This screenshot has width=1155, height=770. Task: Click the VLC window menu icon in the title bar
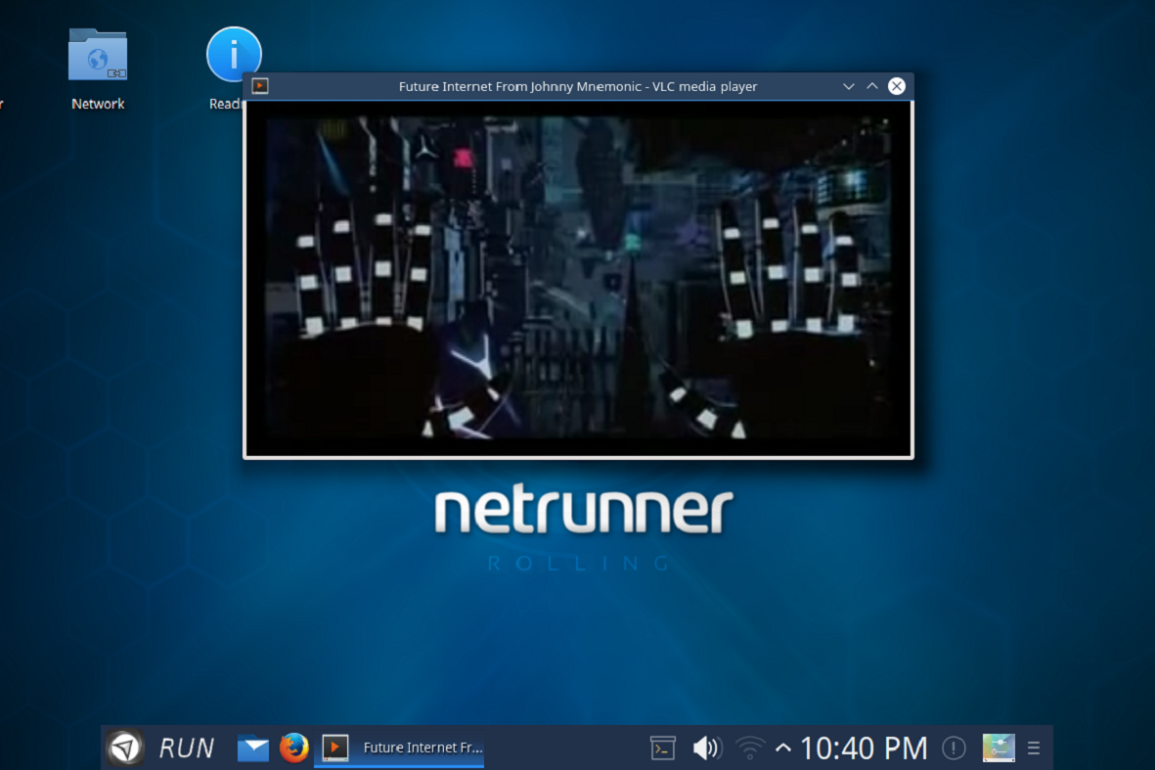coord(260,86)
